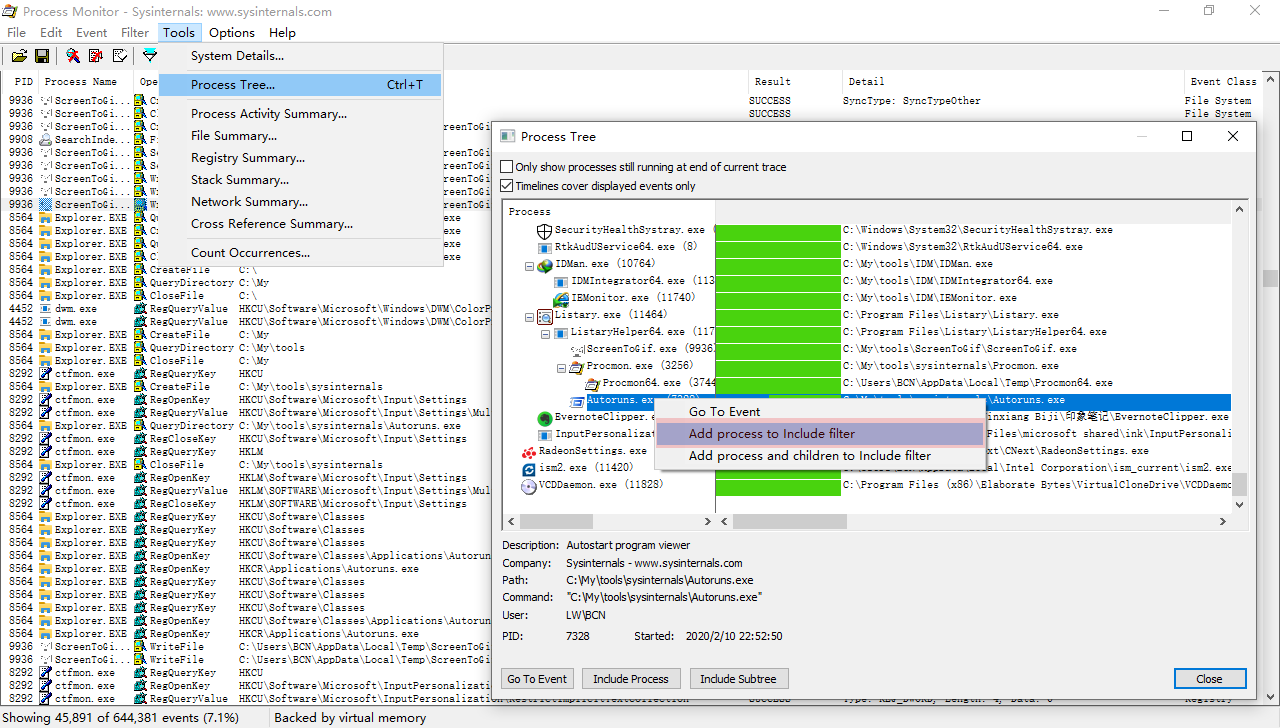Screen dimensions: 1280x728
Task: Clear the display using the toolbar icon
Action: pos(95,56)
